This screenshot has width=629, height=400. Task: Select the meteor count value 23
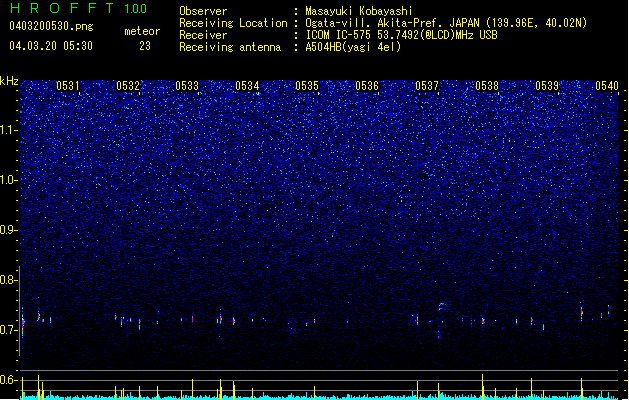(145, 46)
